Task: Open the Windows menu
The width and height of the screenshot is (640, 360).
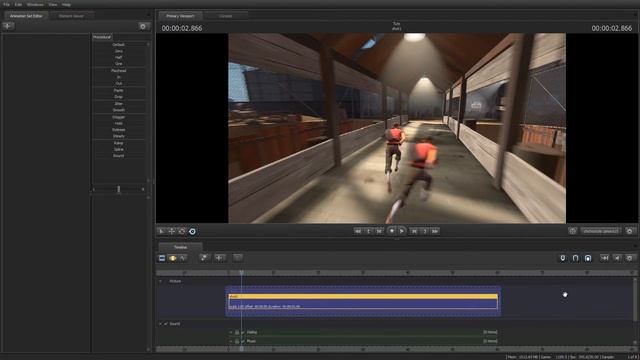Action: click(35, 4)
